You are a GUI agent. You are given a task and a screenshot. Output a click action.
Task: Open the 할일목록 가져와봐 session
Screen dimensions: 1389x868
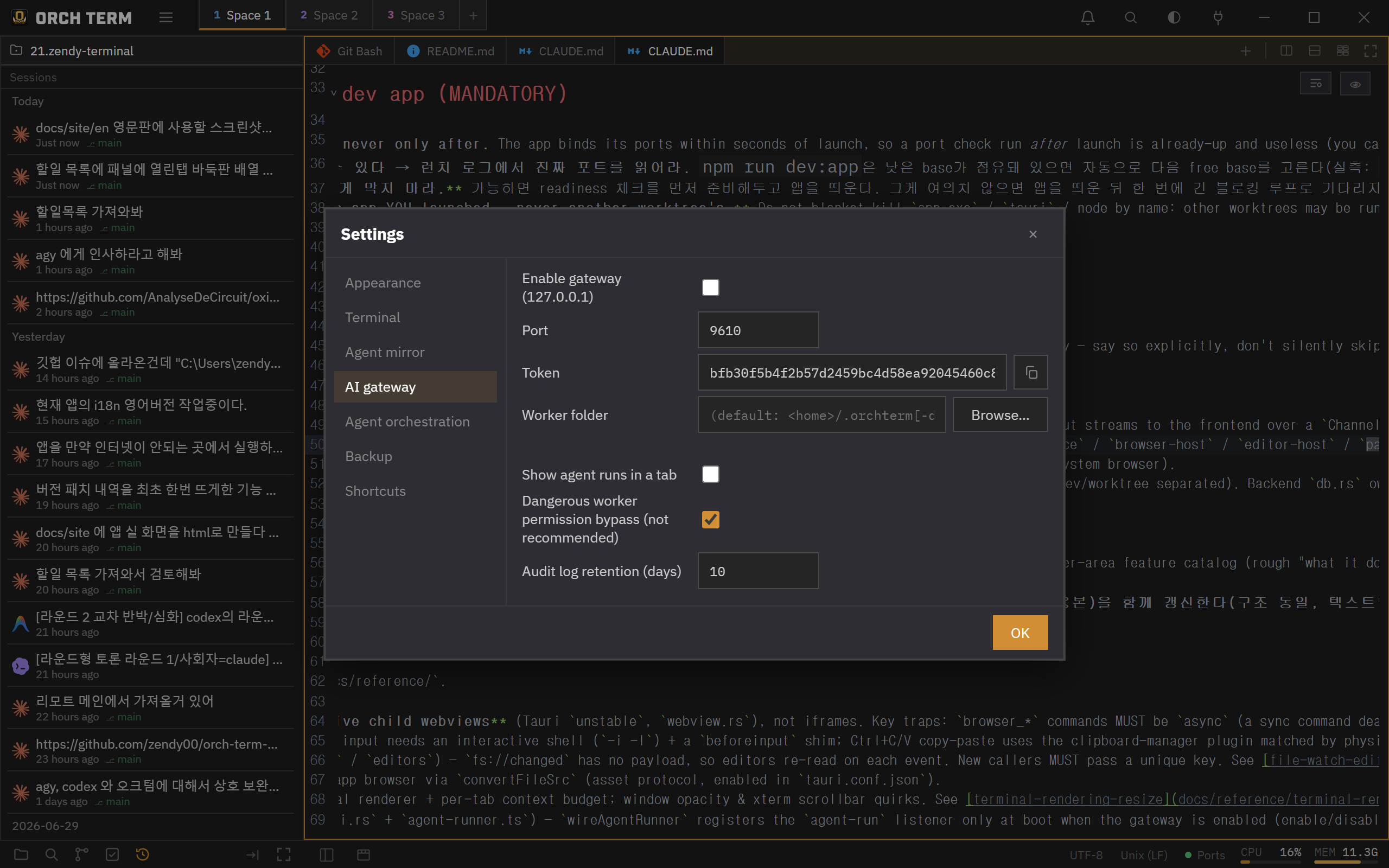click(151, 218)
